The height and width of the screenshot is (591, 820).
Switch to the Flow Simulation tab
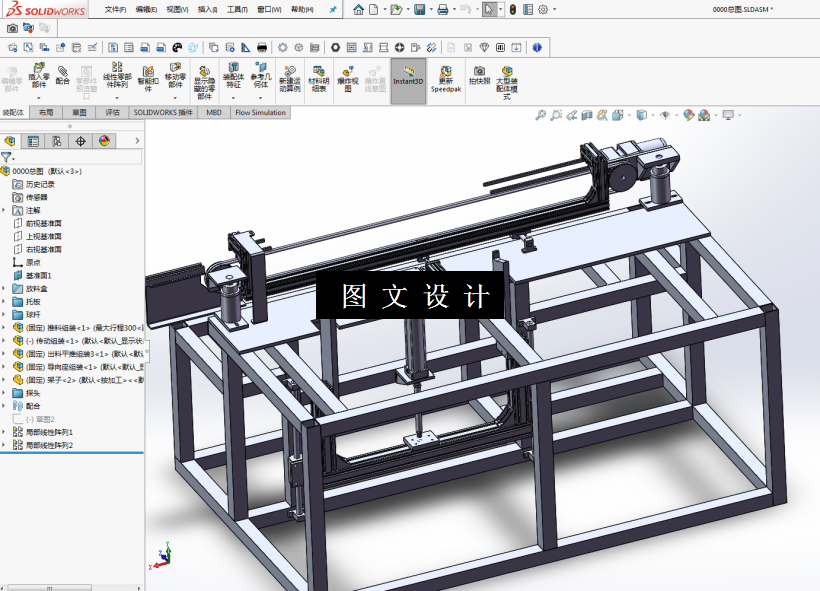(260, 112)
